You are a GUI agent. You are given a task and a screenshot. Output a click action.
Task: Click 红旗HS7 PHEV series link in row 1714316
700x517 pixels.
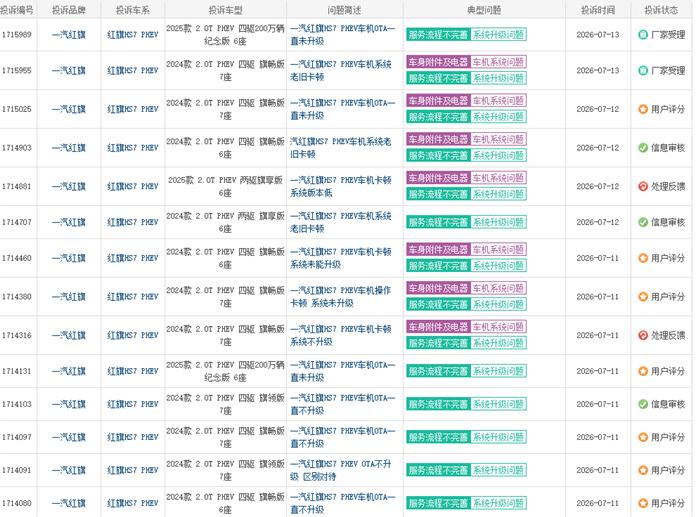(133, 335)
